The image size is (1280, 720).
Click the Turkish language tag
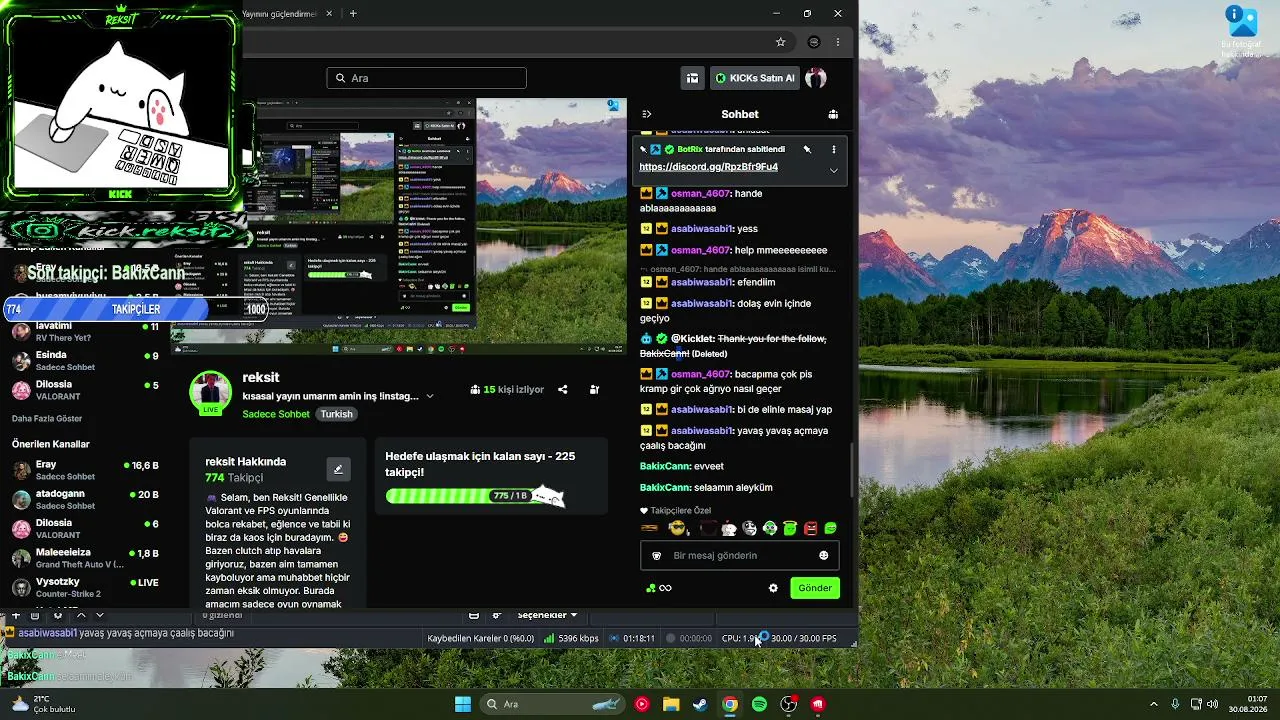pyautogui.click(x=336, y=414)
